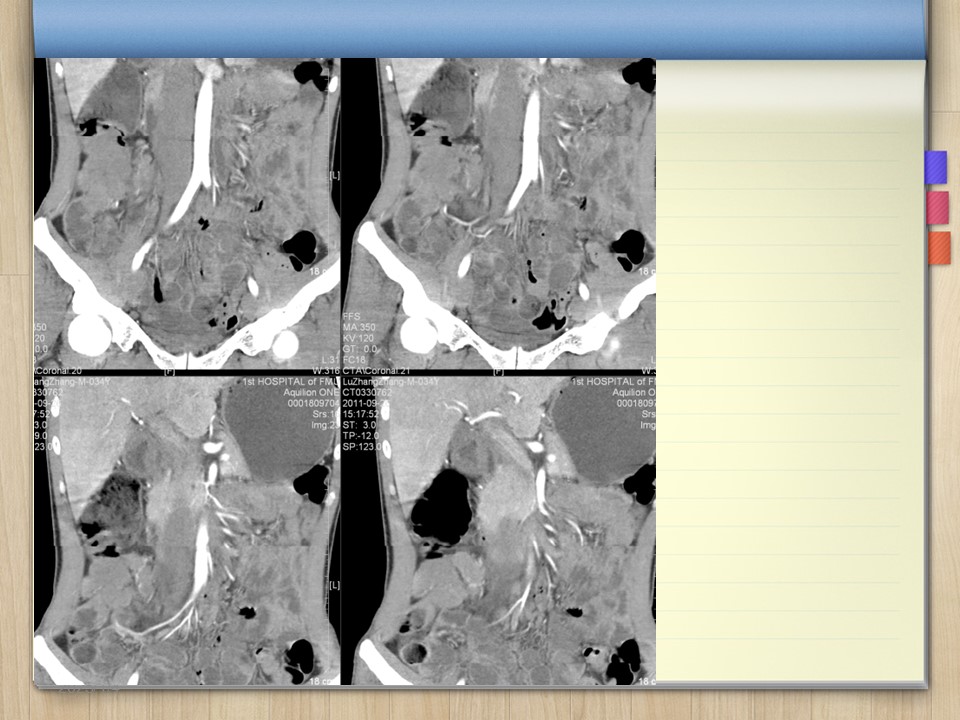Click the yellow lined notes page
This screenshot has width=960, height=720.
790,370
